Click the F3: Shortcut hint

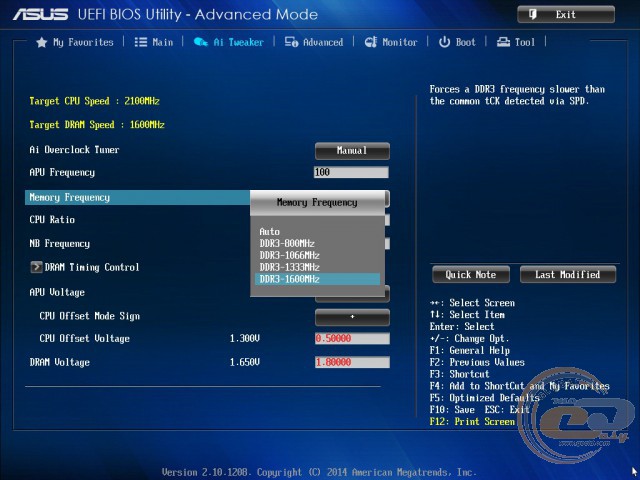(x=460, y=374)
